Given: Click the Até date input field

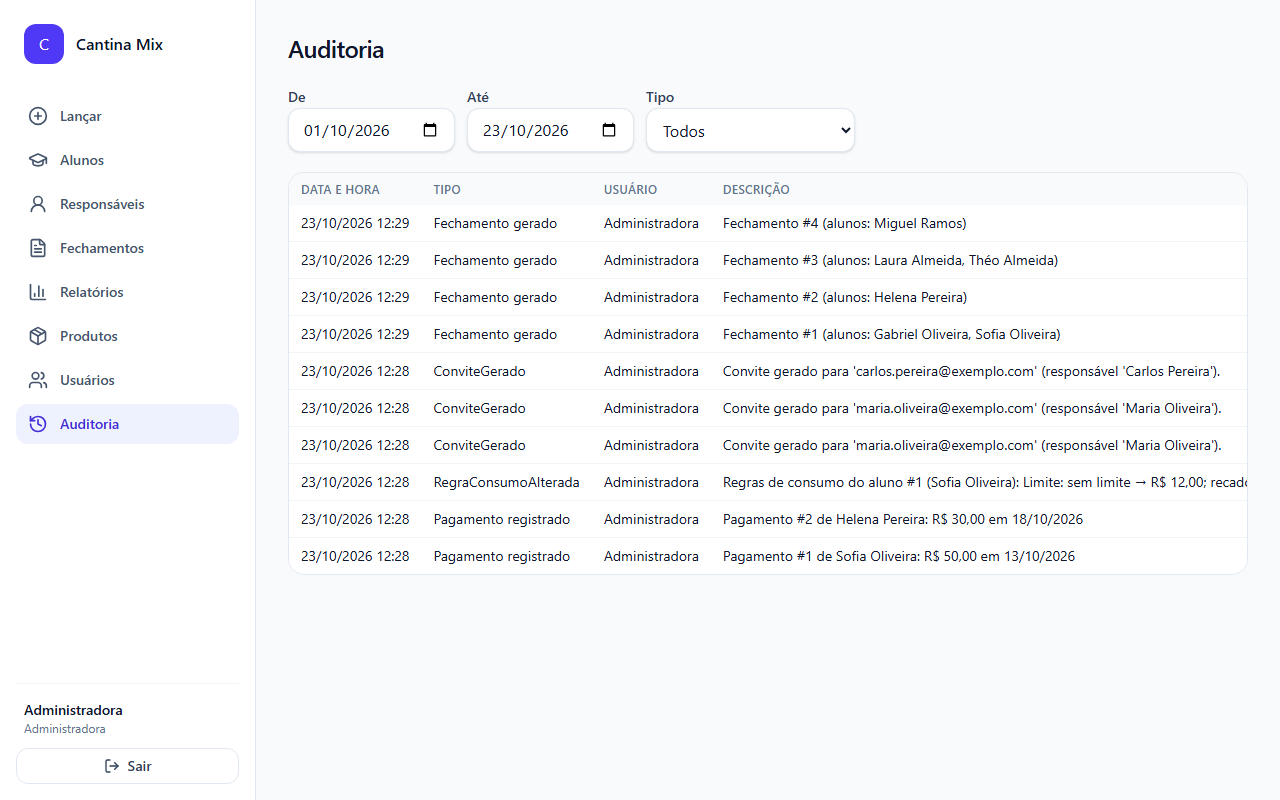Looking at the screenshot, I should point(550,130).
